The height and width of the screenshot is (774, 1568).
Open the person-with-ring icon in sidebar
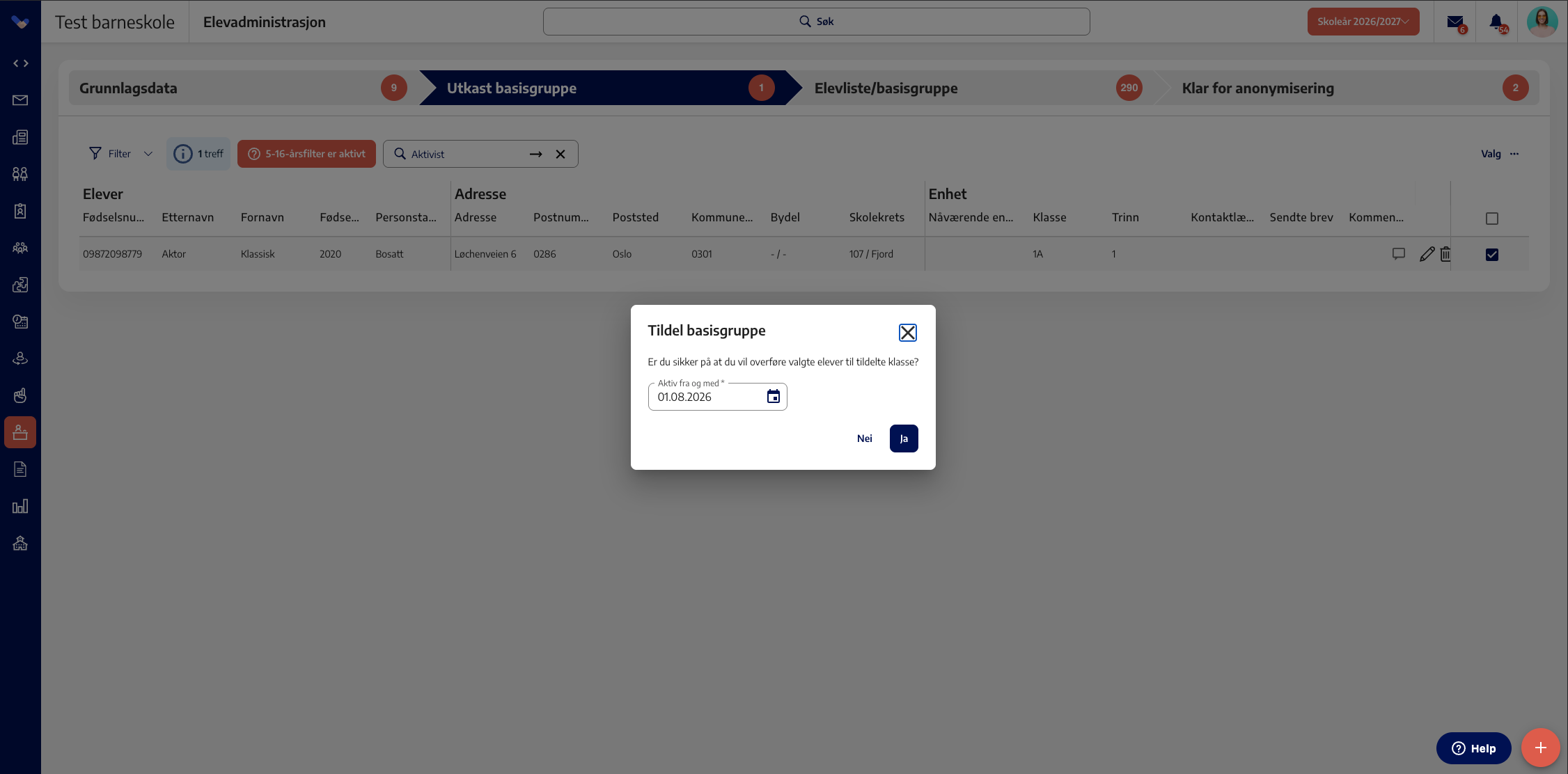click(20, 358)
